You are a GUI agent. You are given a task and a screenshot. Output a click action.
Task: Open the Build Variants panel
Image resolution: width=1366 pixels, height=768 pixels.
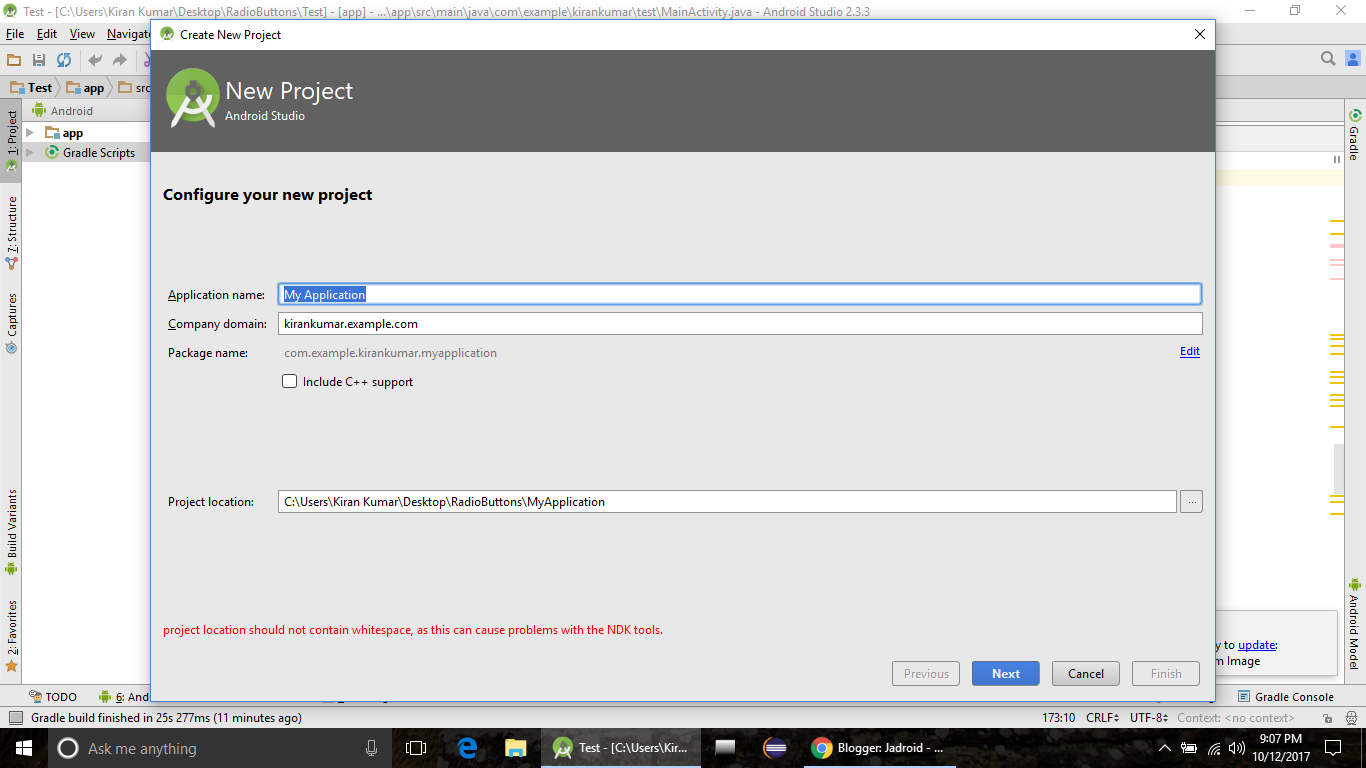[10, 526]
